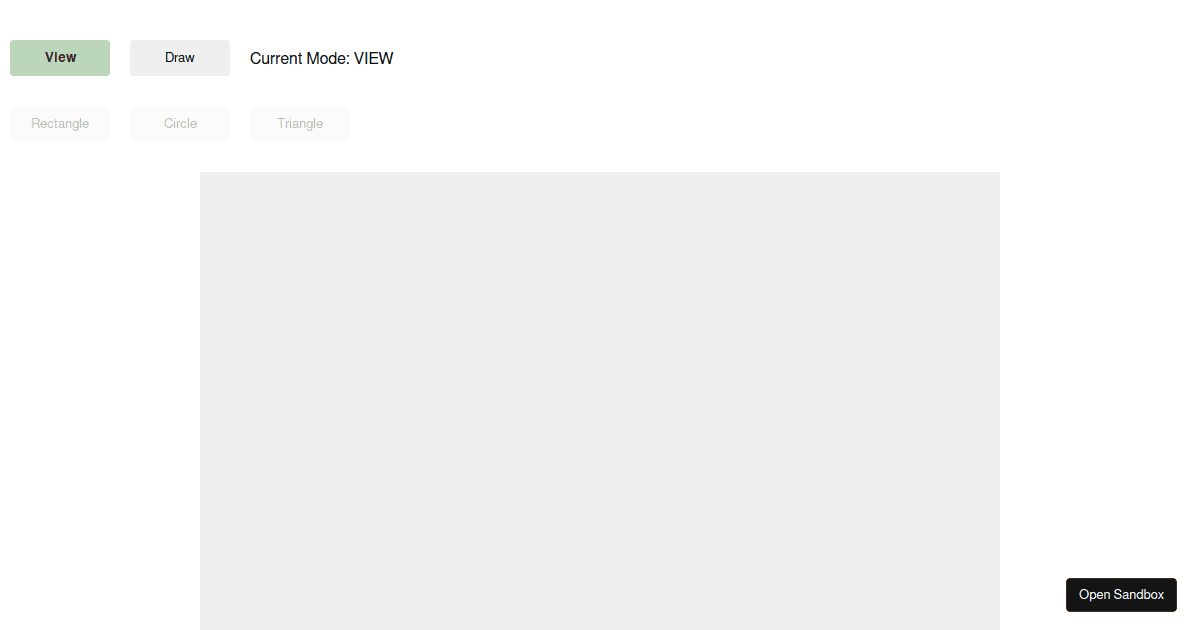
Task: Focus the empty canvas area
Action: click(x=600, y=401)
